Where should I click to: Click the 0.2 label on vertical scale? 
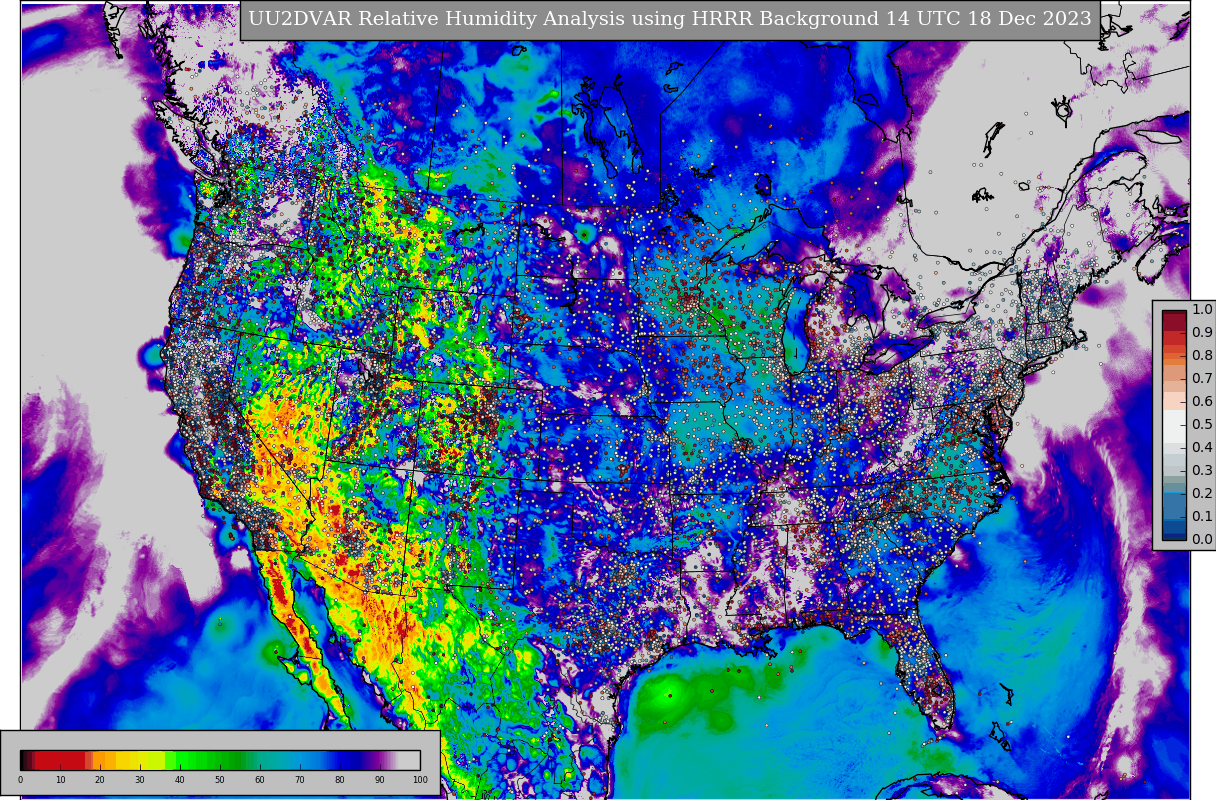pos(1202,493)
